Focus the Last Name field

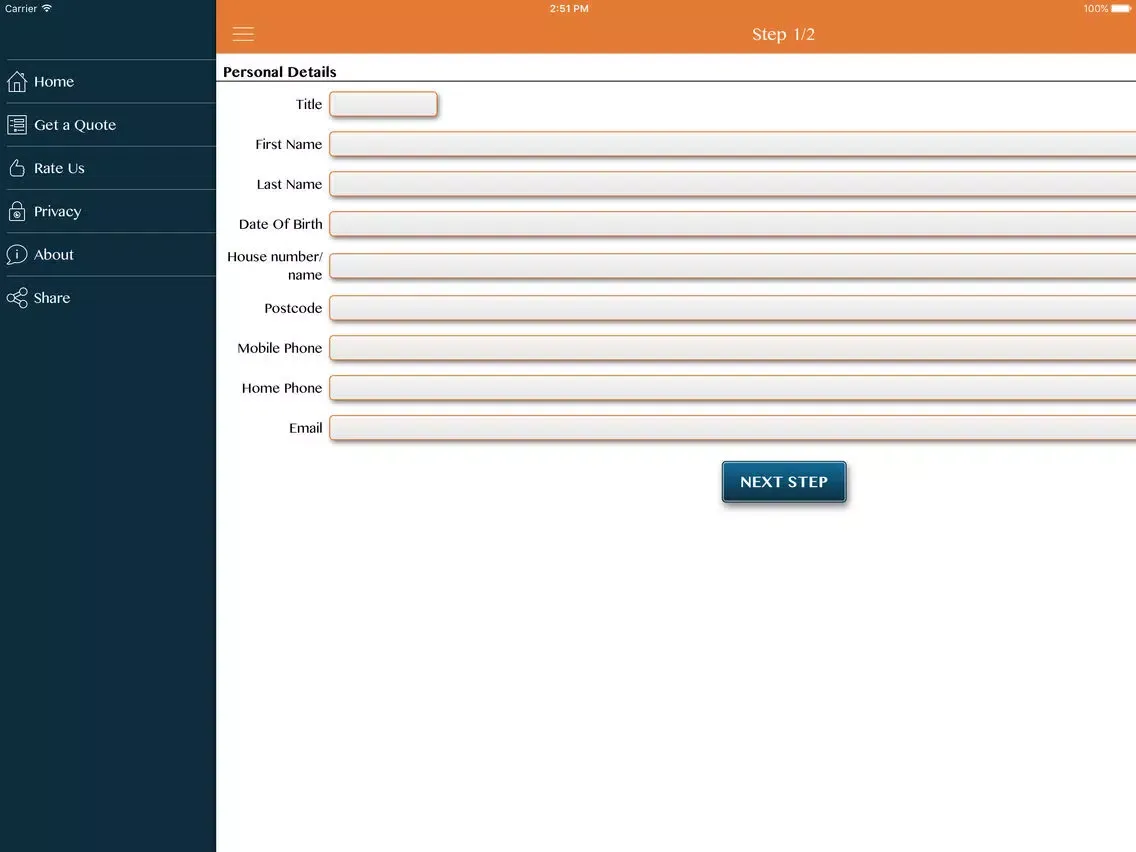pyautogui.click(x=732, y=184)
